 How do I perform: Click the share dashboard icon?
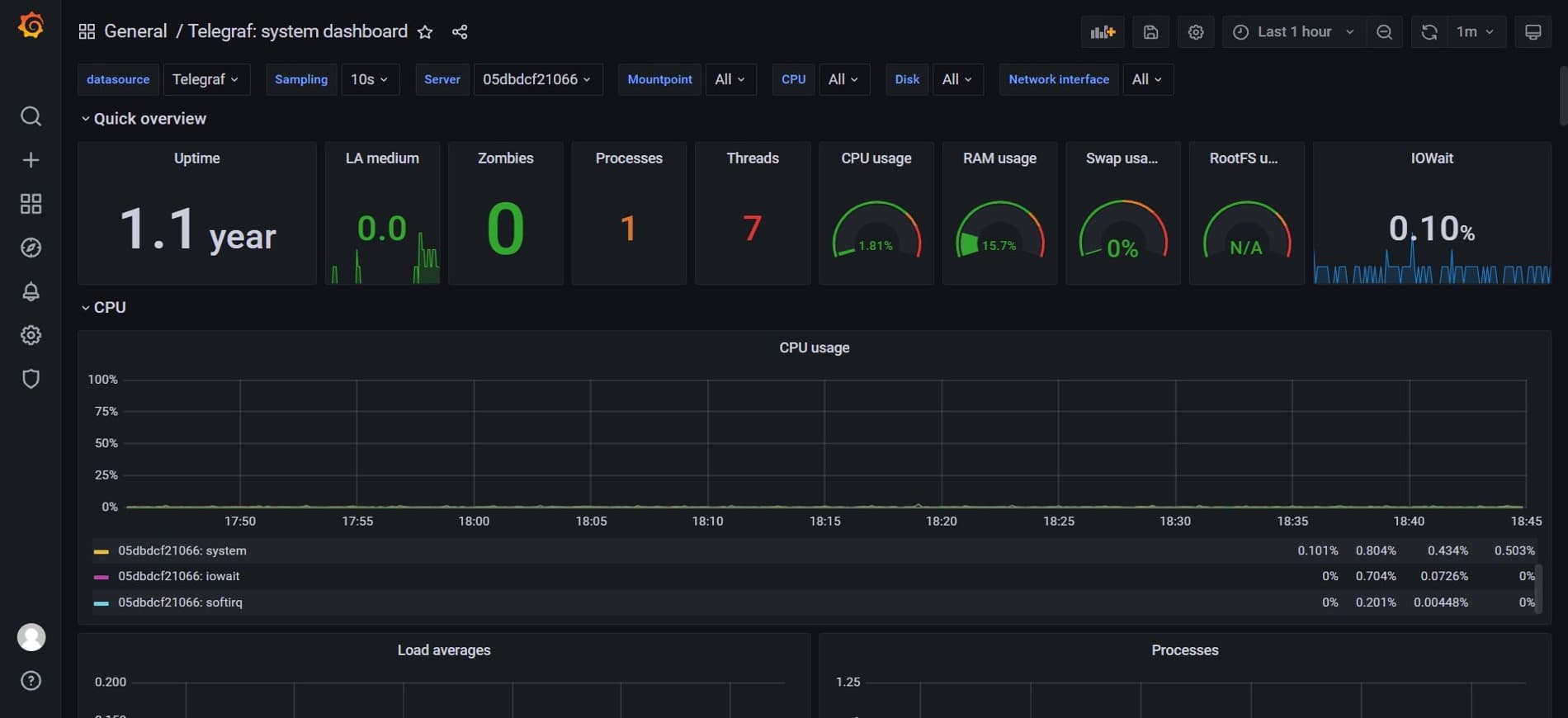pyautogui.click(x=460, y=32)
